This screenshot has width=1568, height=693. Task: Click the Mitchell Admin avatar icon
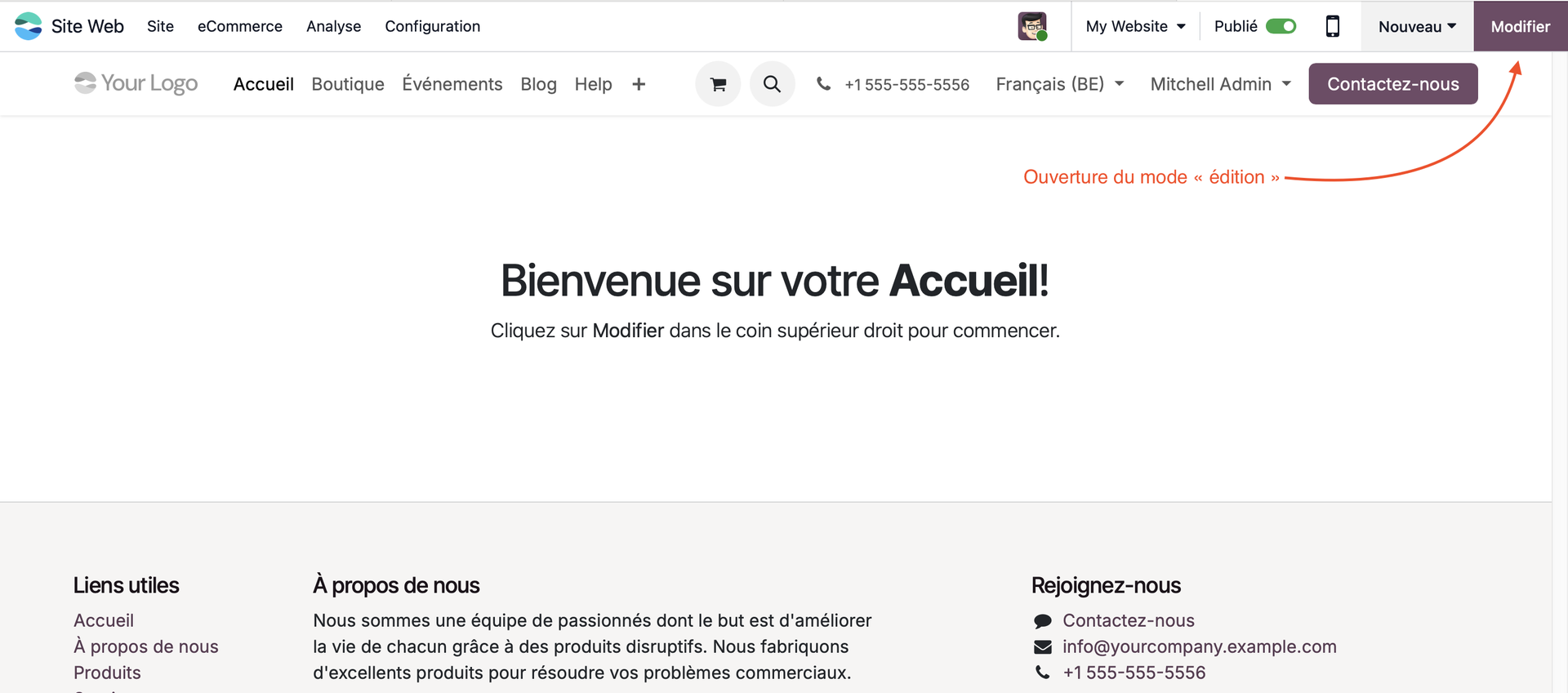pos(1032,26)
